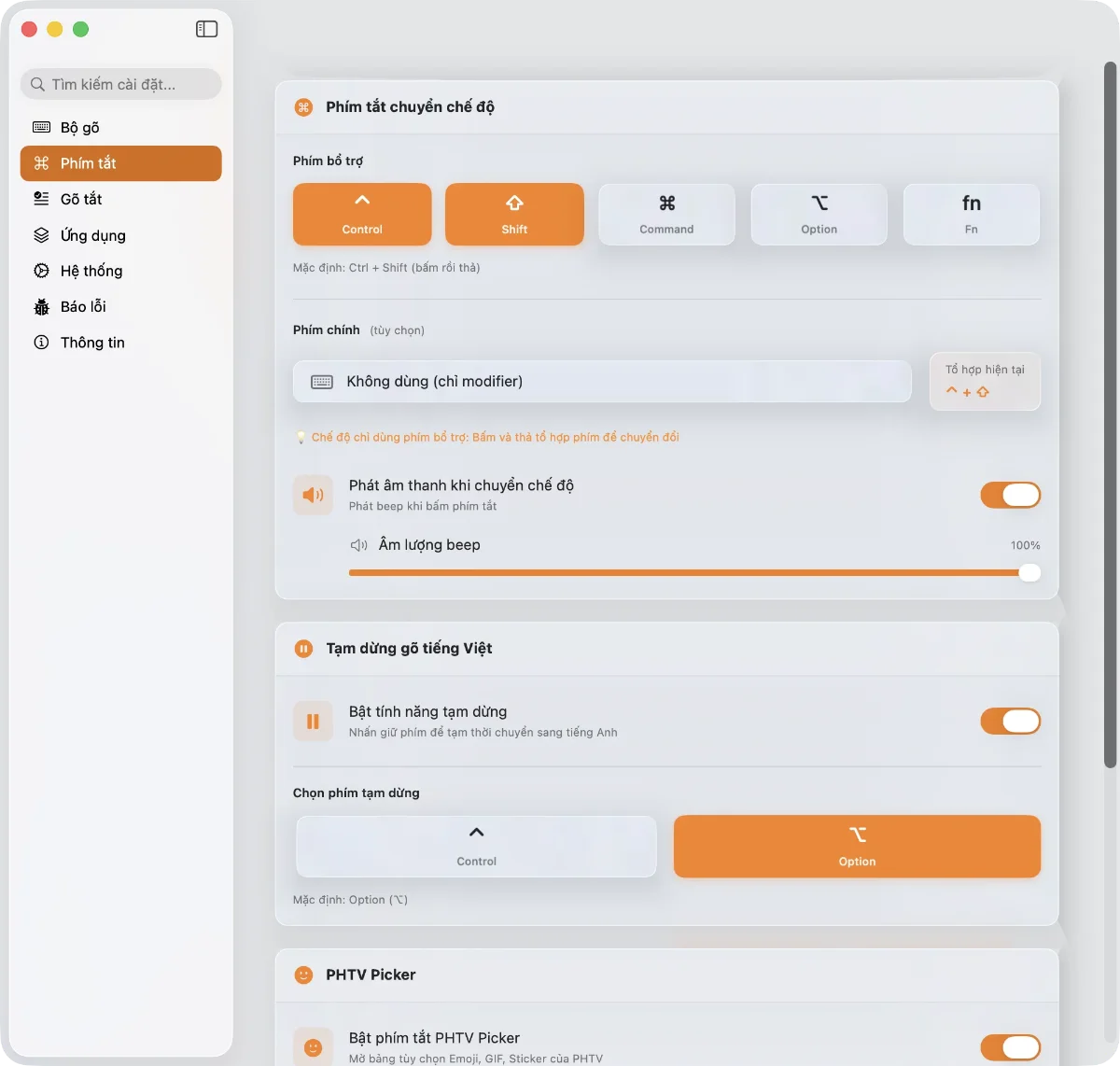Viewport: 1120px width, 1066px height.
Task: Click the speaker icon beside beep sound option
Action: 313,495
